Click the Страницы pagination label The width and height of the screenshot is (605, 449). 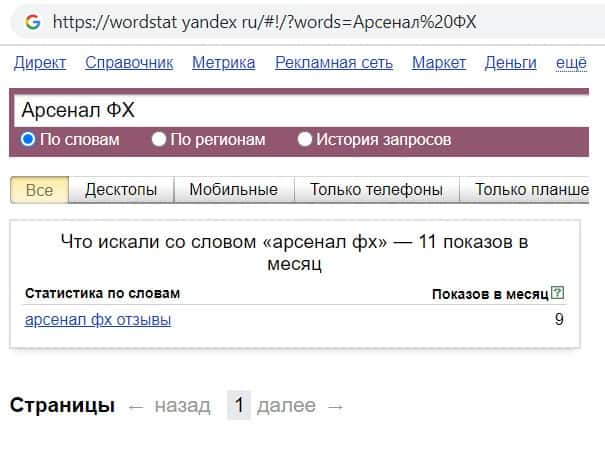[x=62, y=406]
